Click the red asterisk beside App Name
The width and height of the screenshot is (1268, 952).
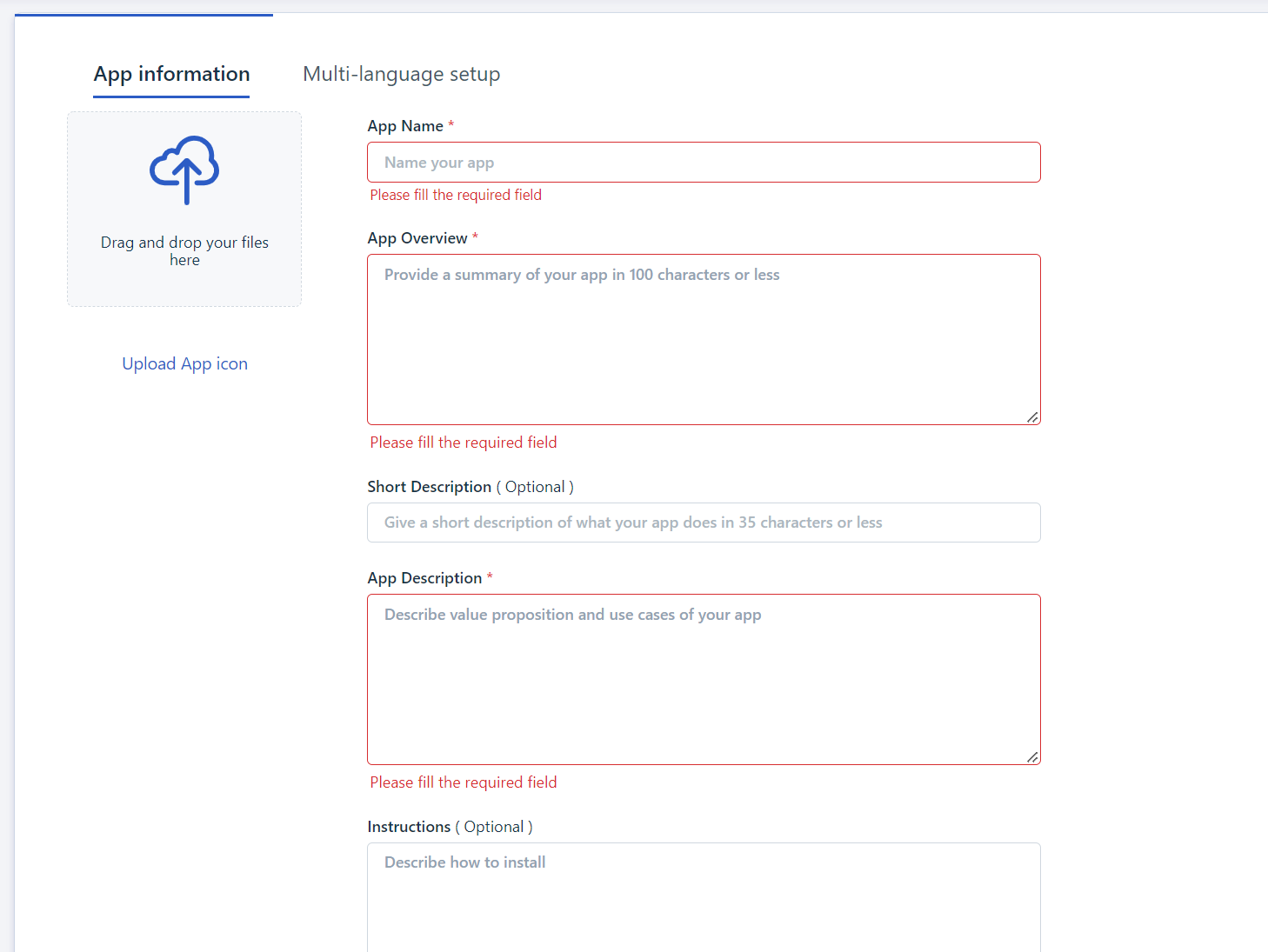[x=451, y=124]
